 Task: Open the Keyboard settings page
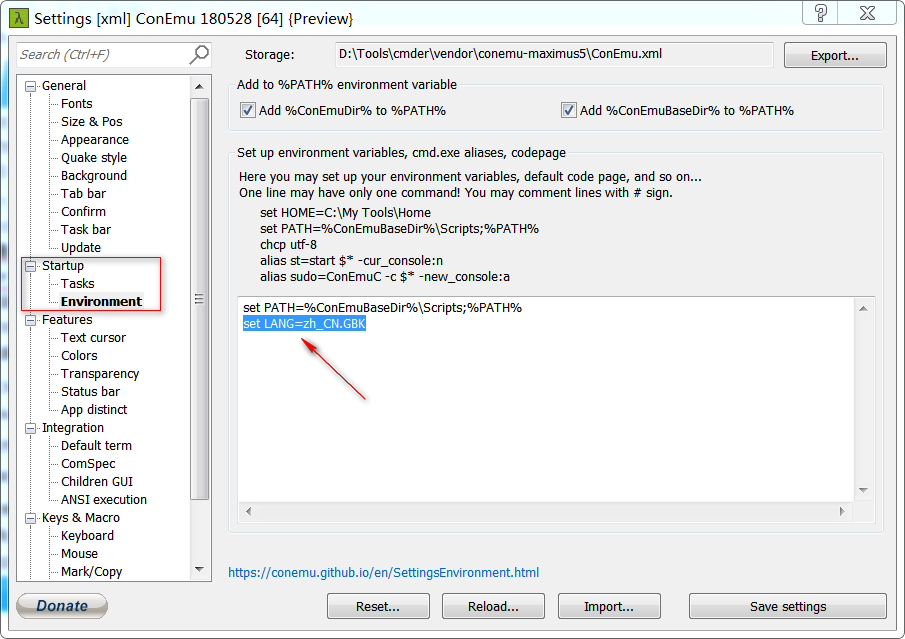point(87,536)
